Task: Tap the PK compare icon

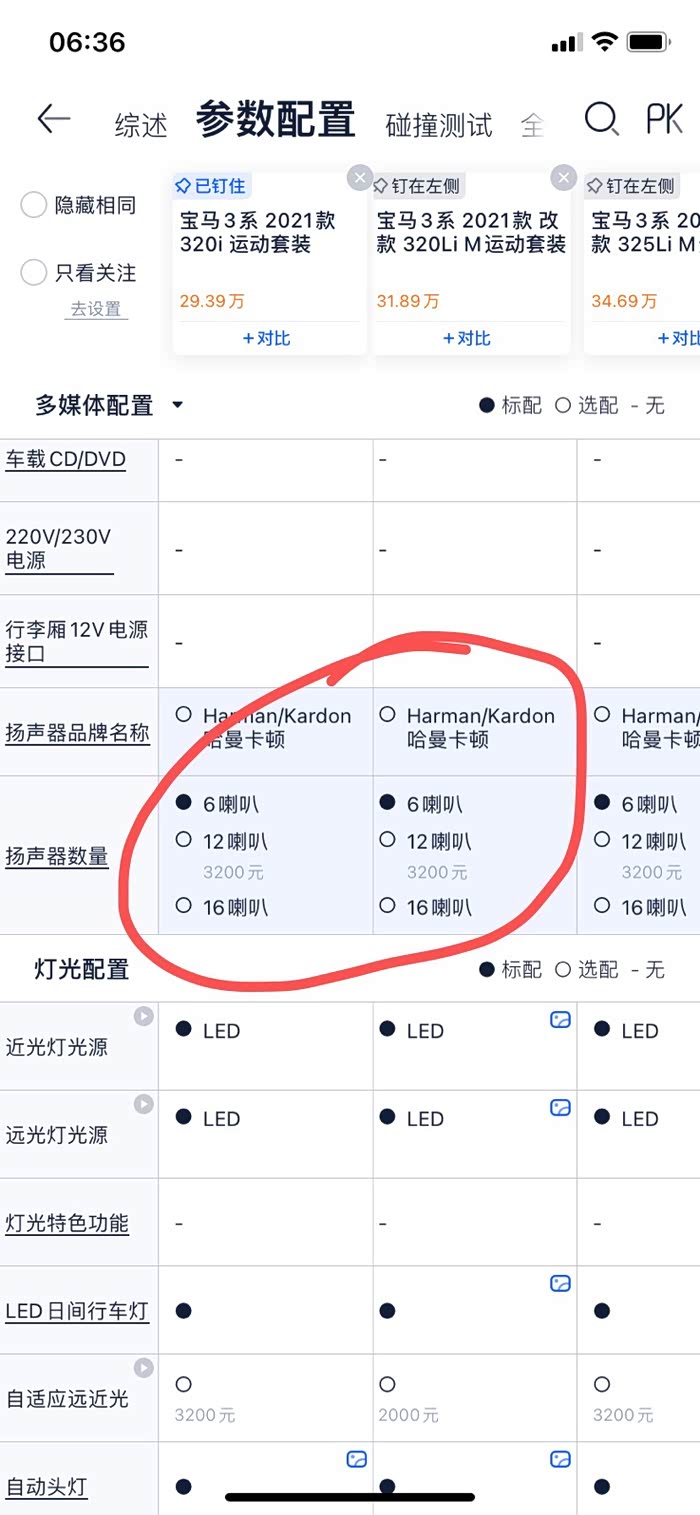Action: click(x=664, y=120)
